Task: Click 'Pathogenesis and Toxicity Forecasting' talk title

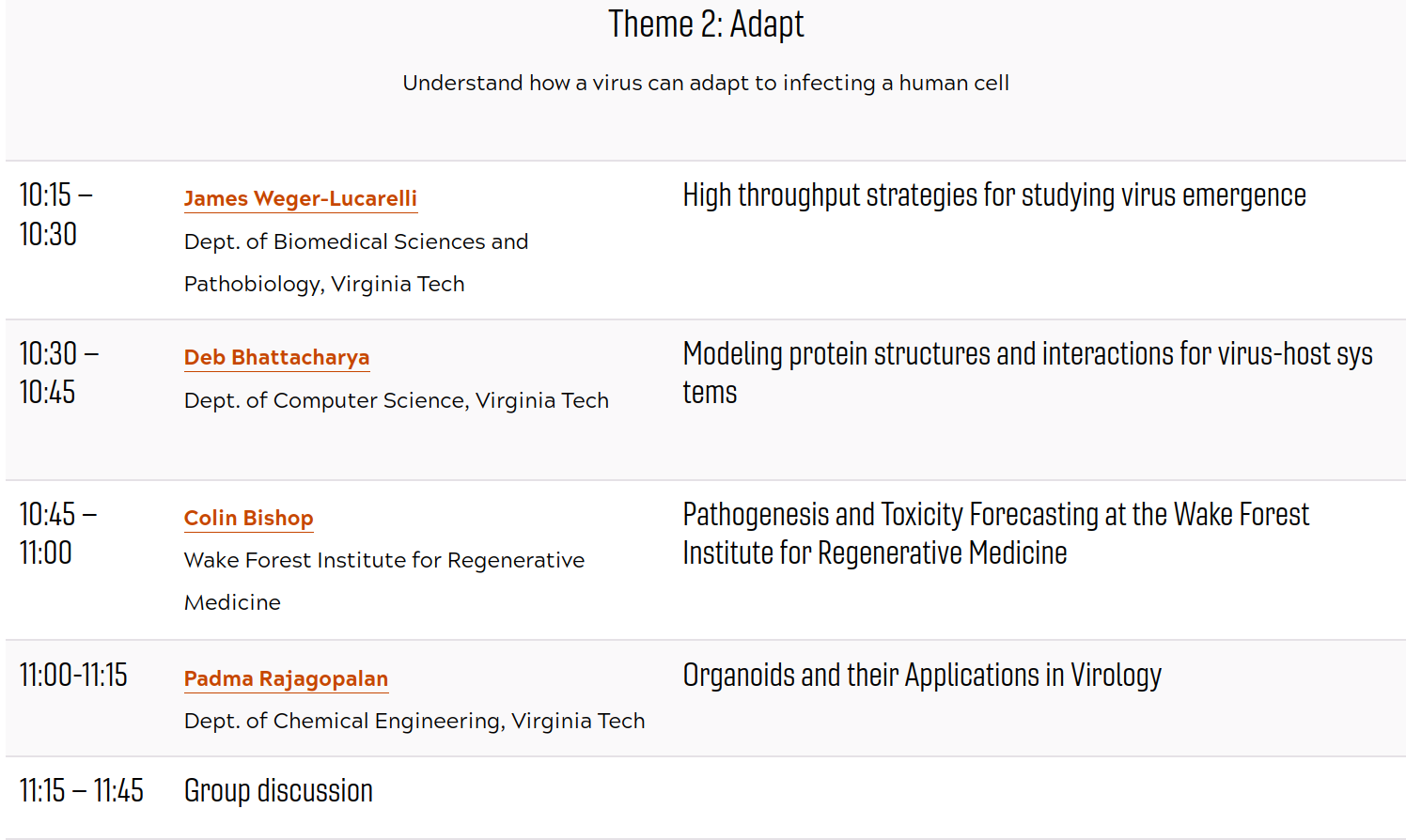Action: (x=996, y=534)
